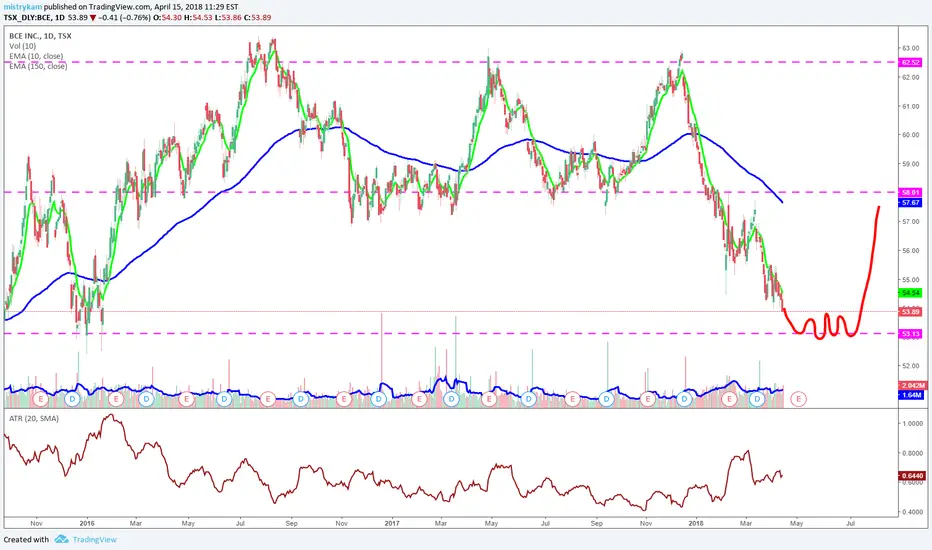Click the 2016 label on the time axis
932x550 pixels.
tap(87, 523)
